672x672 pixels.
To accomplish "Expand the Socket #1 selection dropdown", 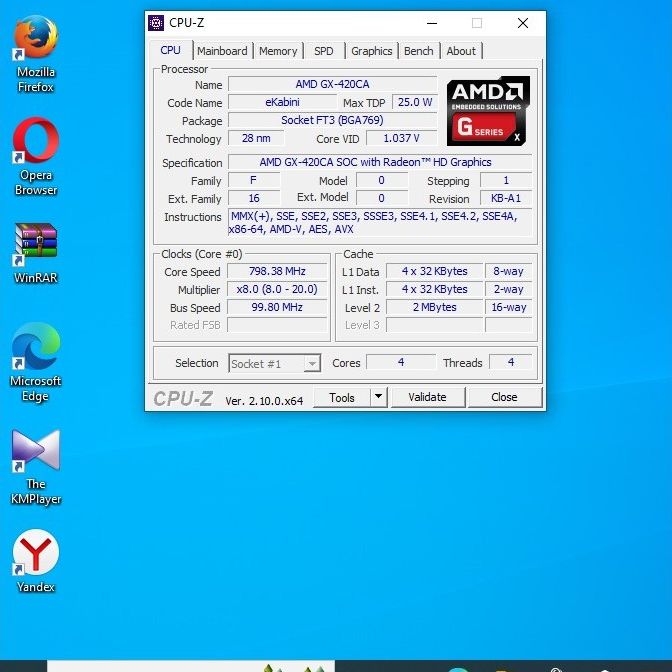I will coord(312,364).
